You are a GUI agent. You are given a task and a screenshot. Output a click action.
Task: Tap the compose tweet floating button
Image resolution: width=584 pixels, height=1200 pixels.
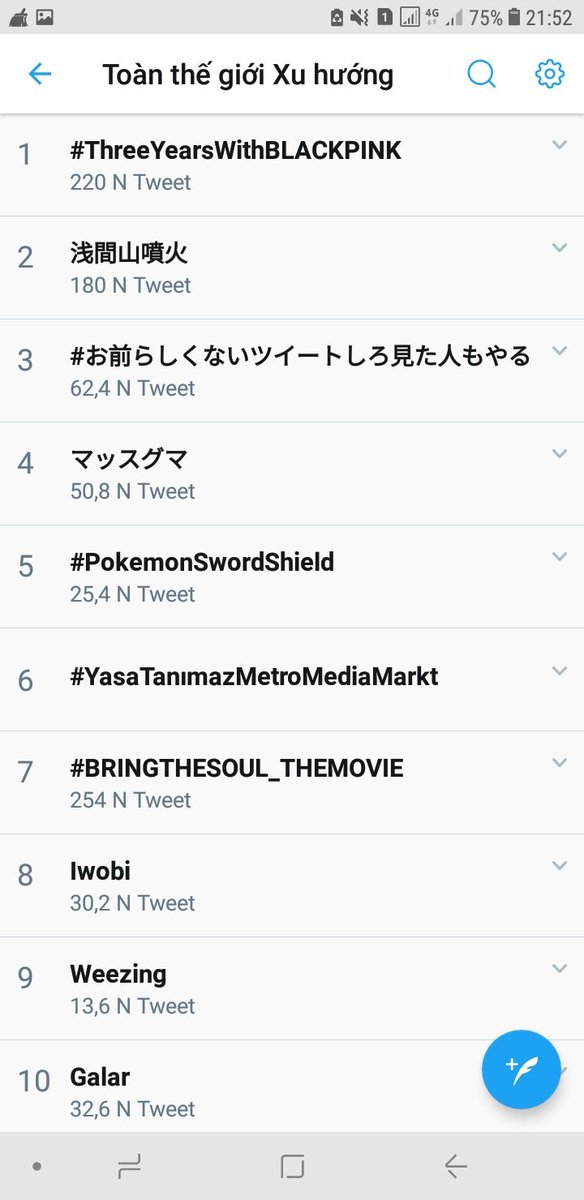521,1069
